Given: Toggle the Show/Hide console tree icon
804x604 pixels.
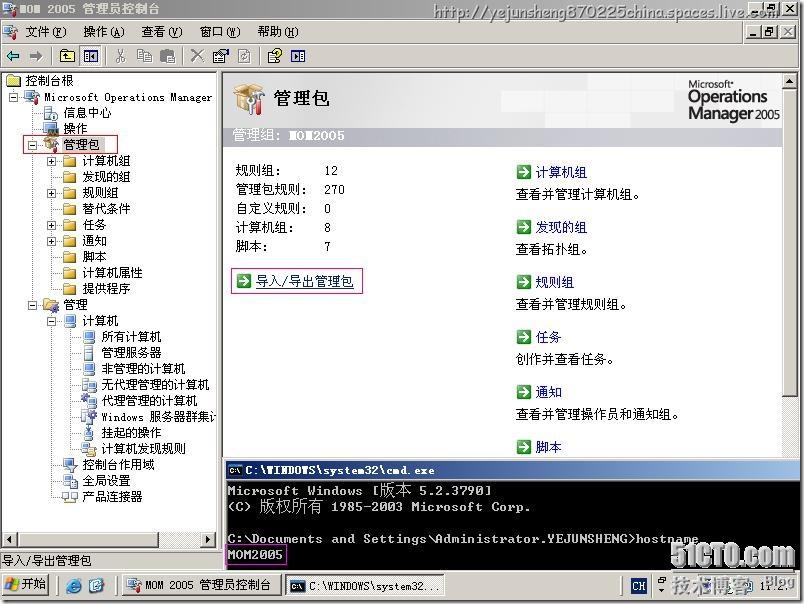Looking at the screenshot, I should pos(91,56).
